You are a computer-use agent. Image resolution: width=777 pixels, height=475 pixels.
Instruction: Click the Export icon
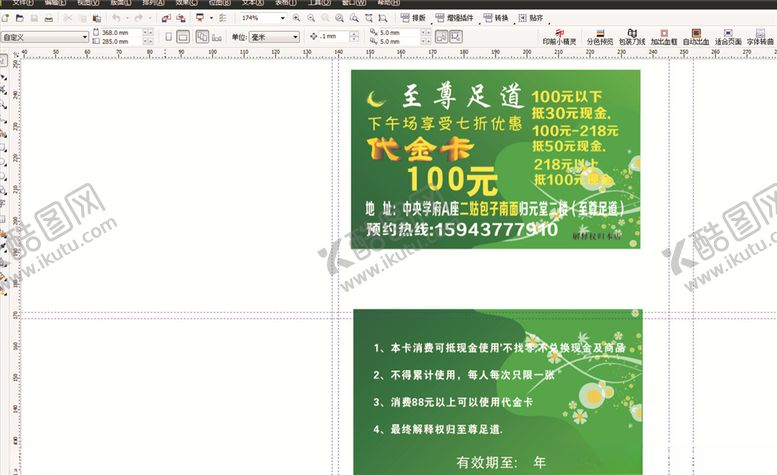[x=181, y=18]
